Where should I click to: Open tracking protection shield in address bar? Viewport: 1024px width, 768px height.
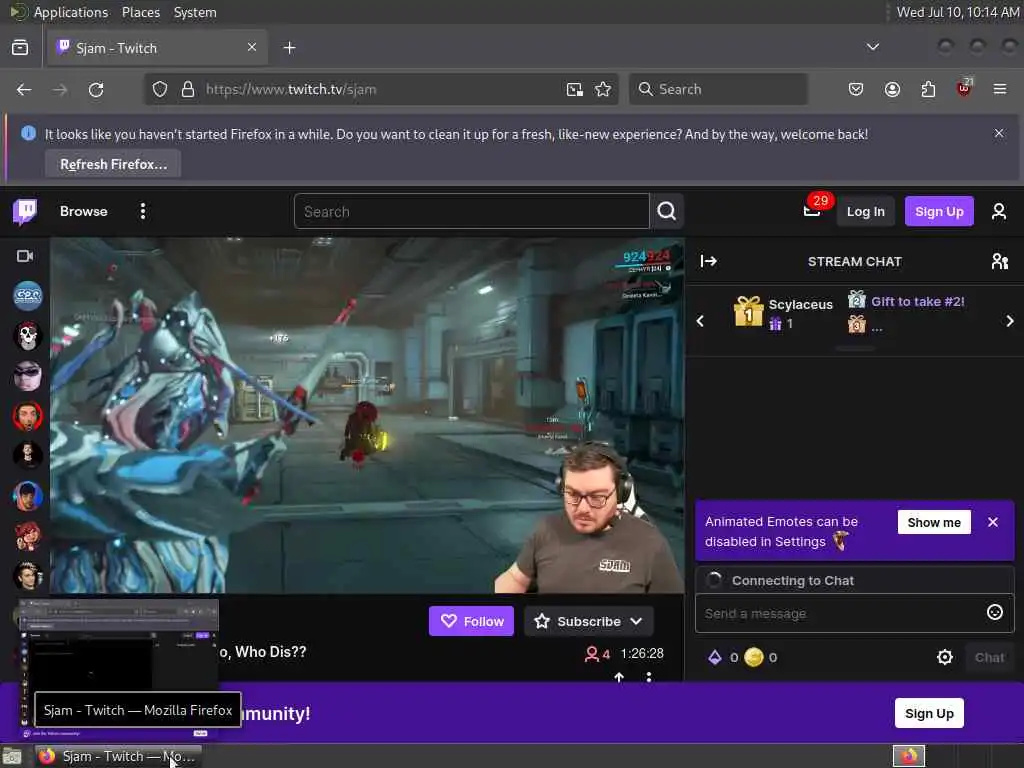coord(159,89)
